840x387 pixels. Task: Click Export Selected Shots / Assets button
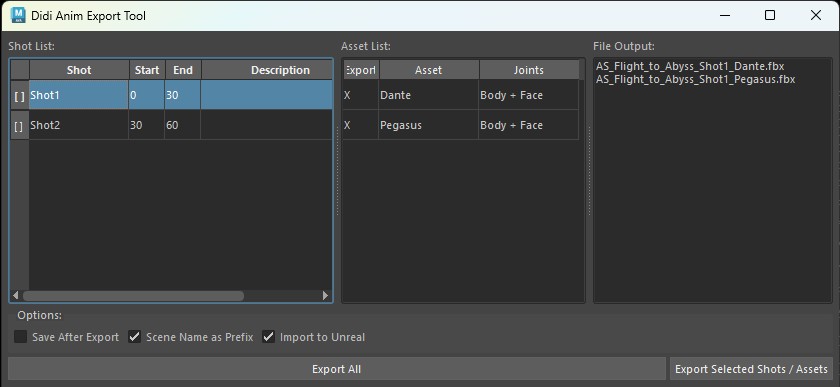click(751, 369)
